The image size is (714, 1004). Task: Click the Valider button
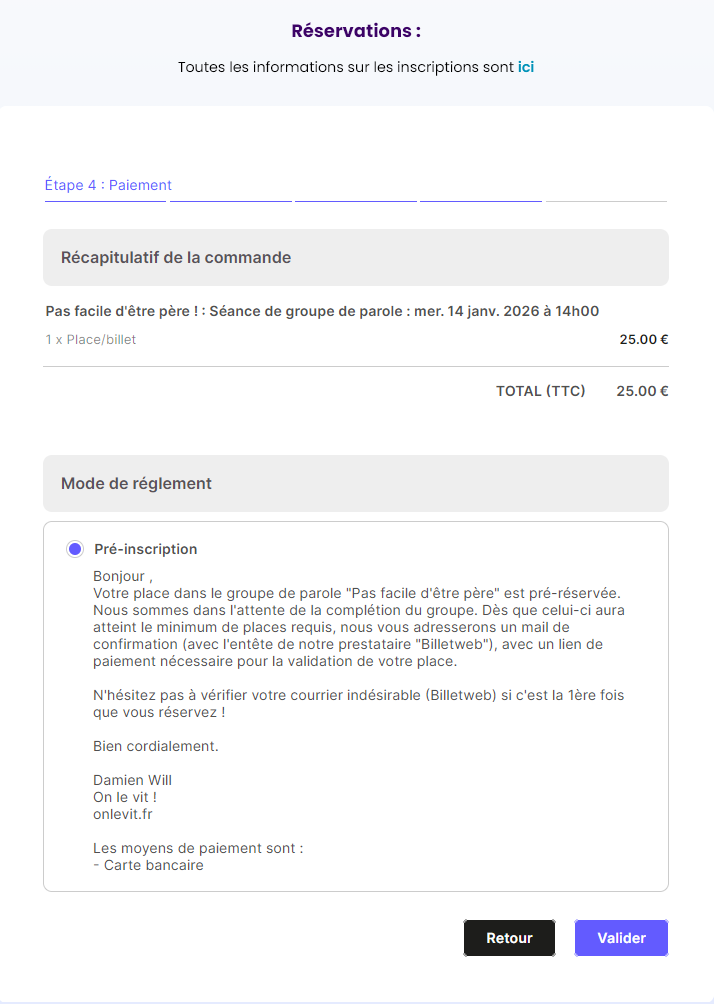click(621, 938)
